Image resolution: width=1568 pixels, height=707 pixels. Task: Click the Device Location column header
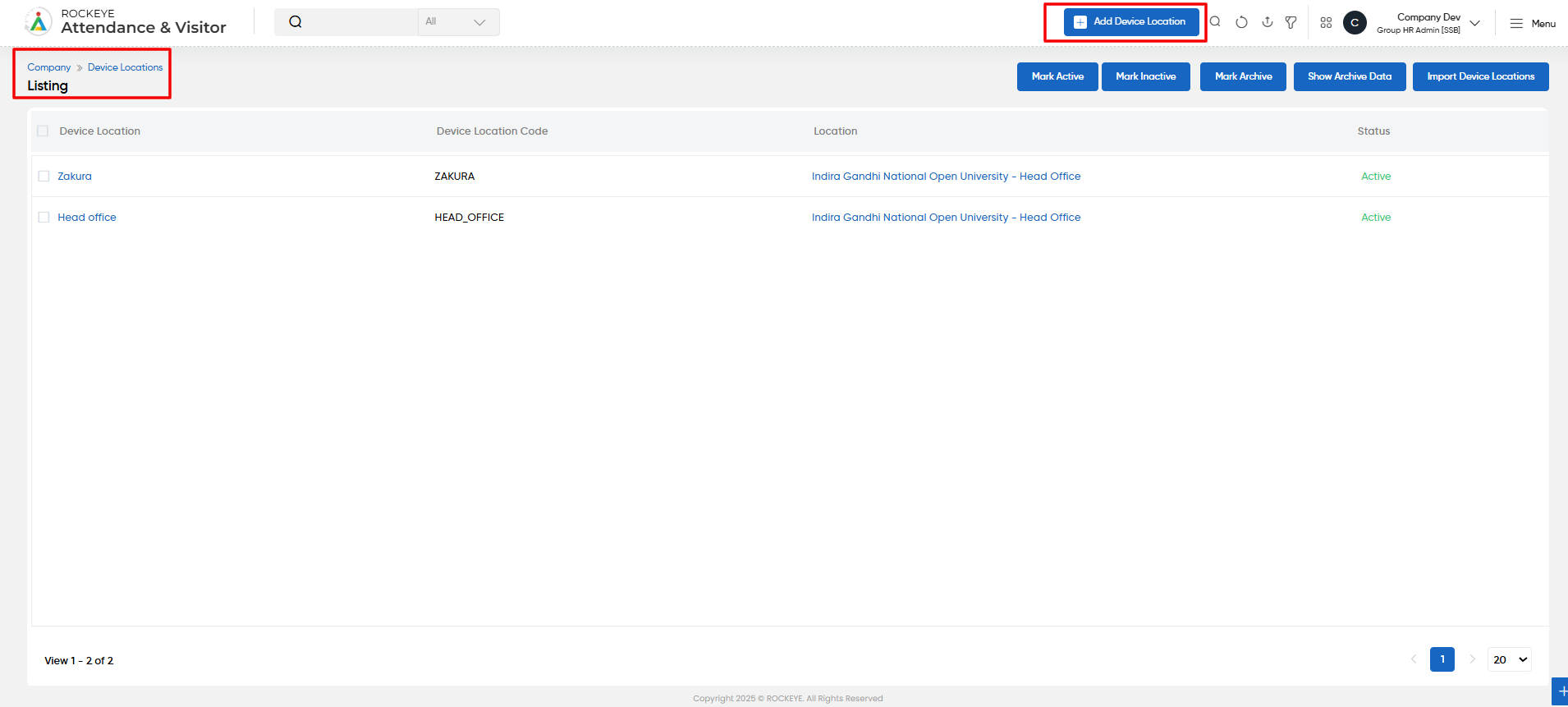pos(100,131)
